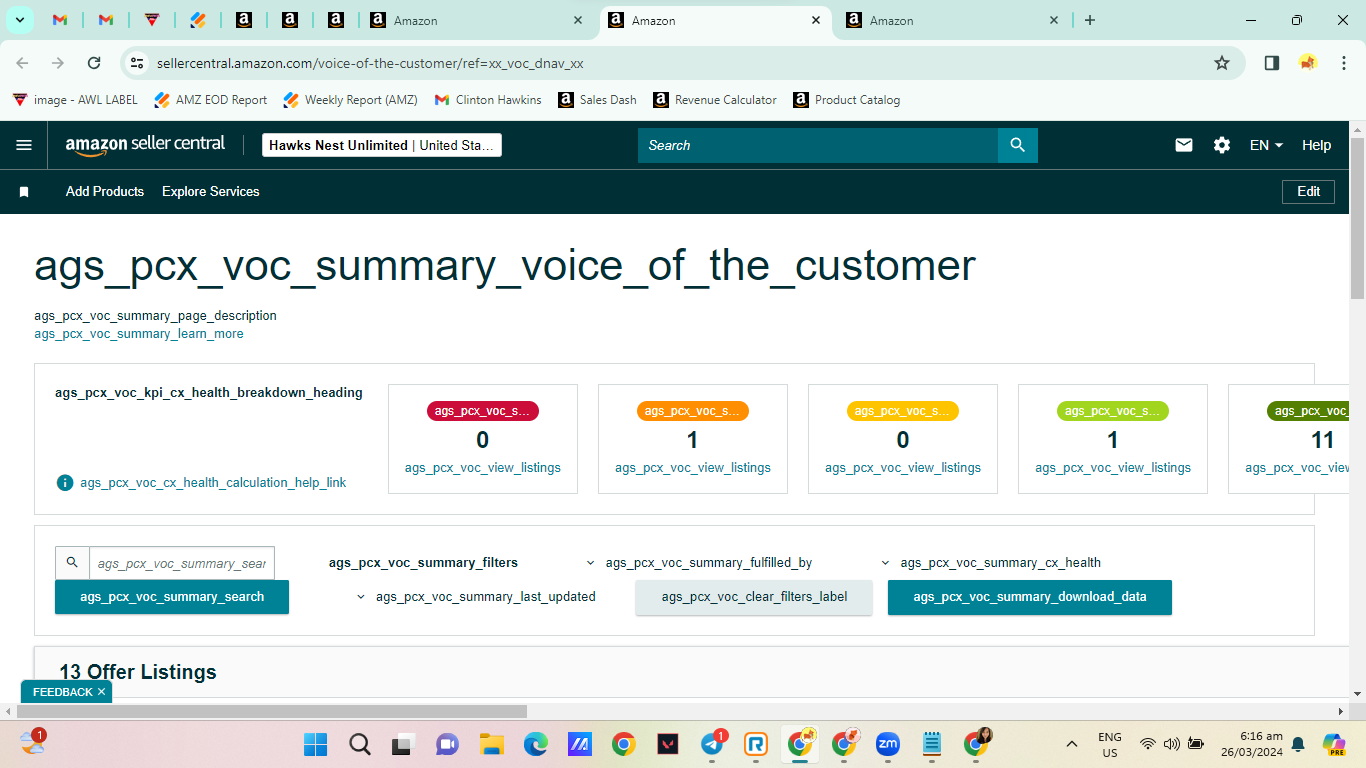Click the count "11" in the health breakdown

[x=1322, y=440]
